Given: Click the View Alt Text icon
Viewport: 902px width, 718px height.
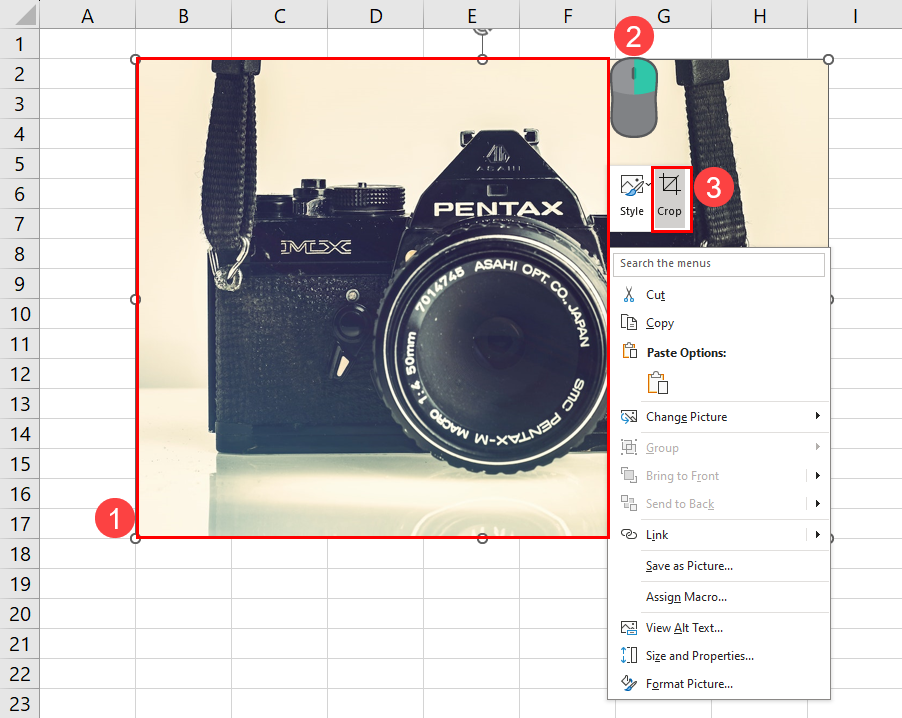Looking at the screenshot, I should [629, 628].
